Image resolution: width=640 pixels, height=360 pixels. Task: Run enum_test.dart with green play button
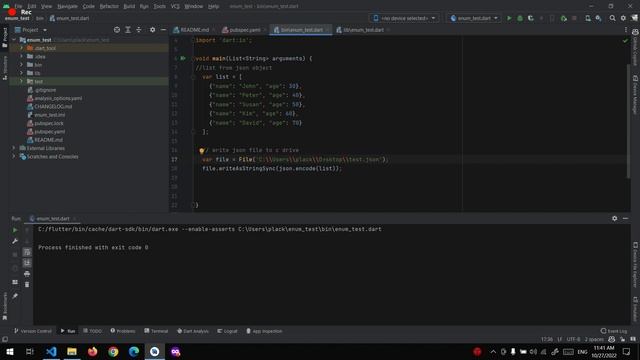(x=509, y=18)
